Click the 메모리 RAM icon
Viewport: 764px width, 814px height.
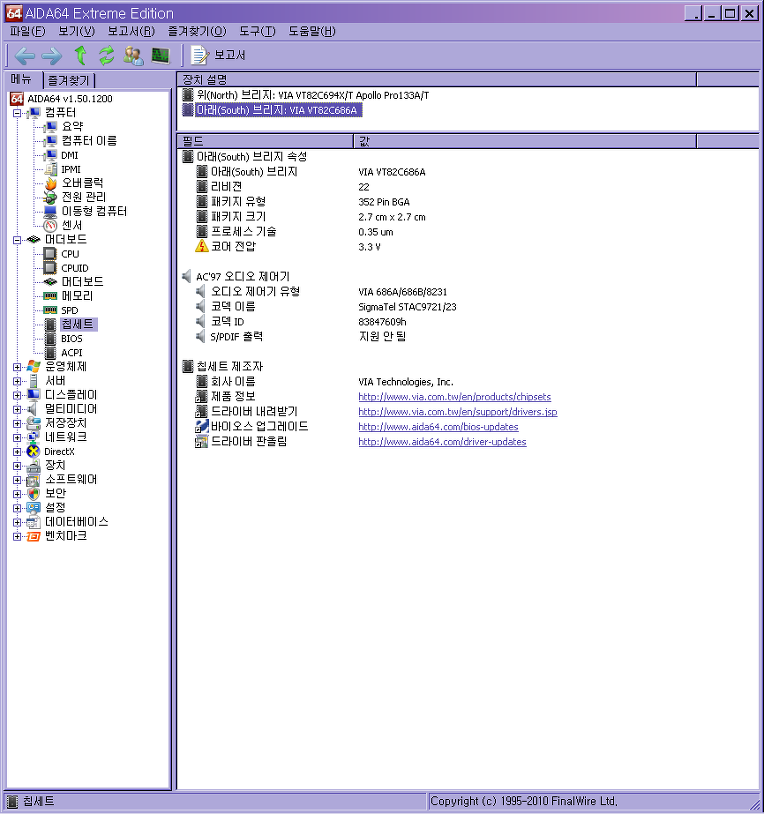(50, 296)
